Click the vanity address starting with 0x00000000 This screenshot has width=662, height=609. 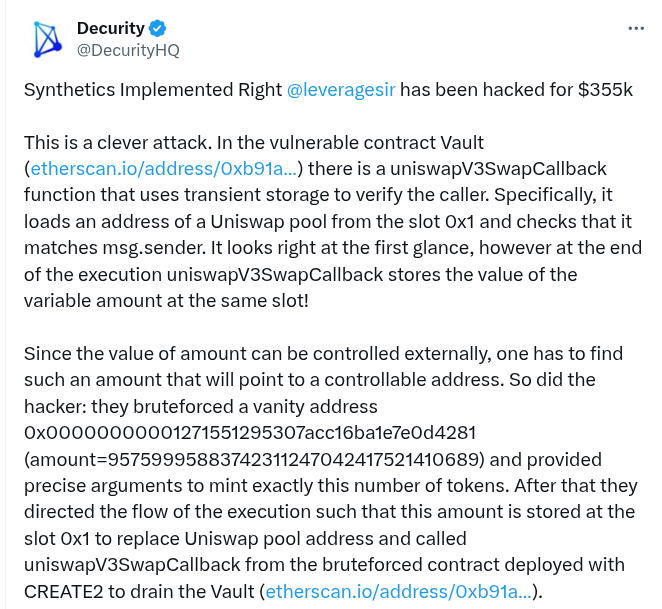pyautogui.click(x=250, y=433)
